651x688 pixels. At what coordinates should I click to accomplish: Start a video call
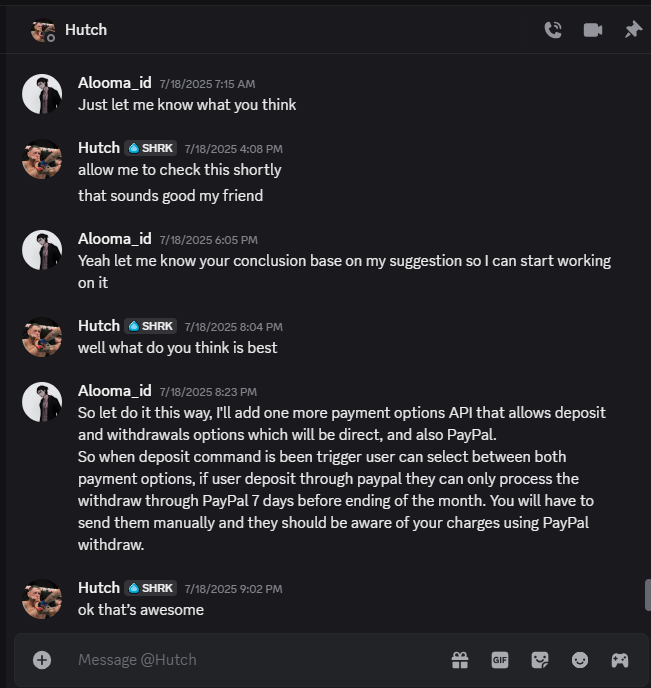pyautogui.click(x=593, y=30)
